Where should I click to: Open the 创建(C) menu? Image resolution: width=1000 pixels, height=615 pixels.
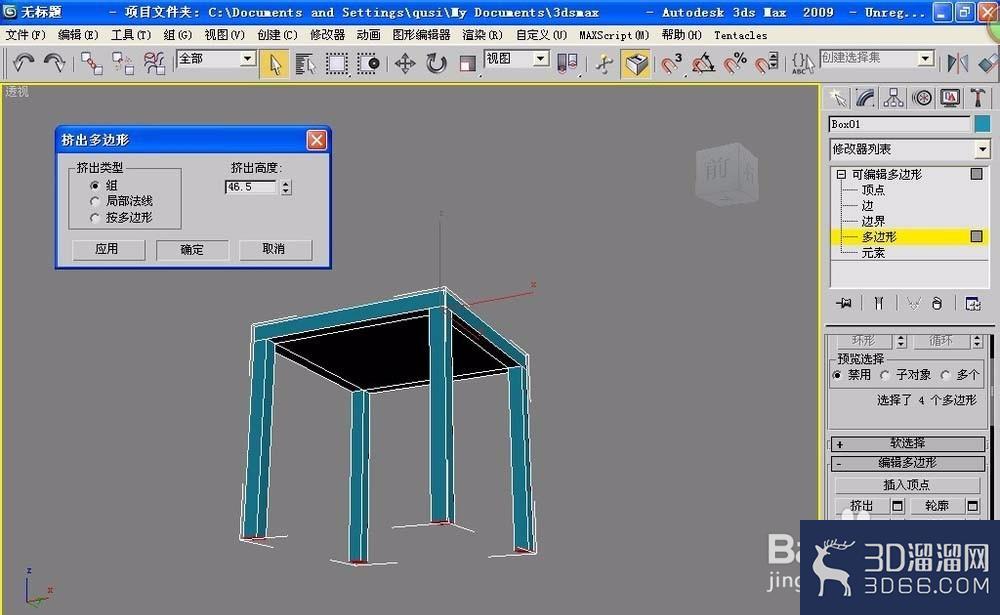[277, 35]
